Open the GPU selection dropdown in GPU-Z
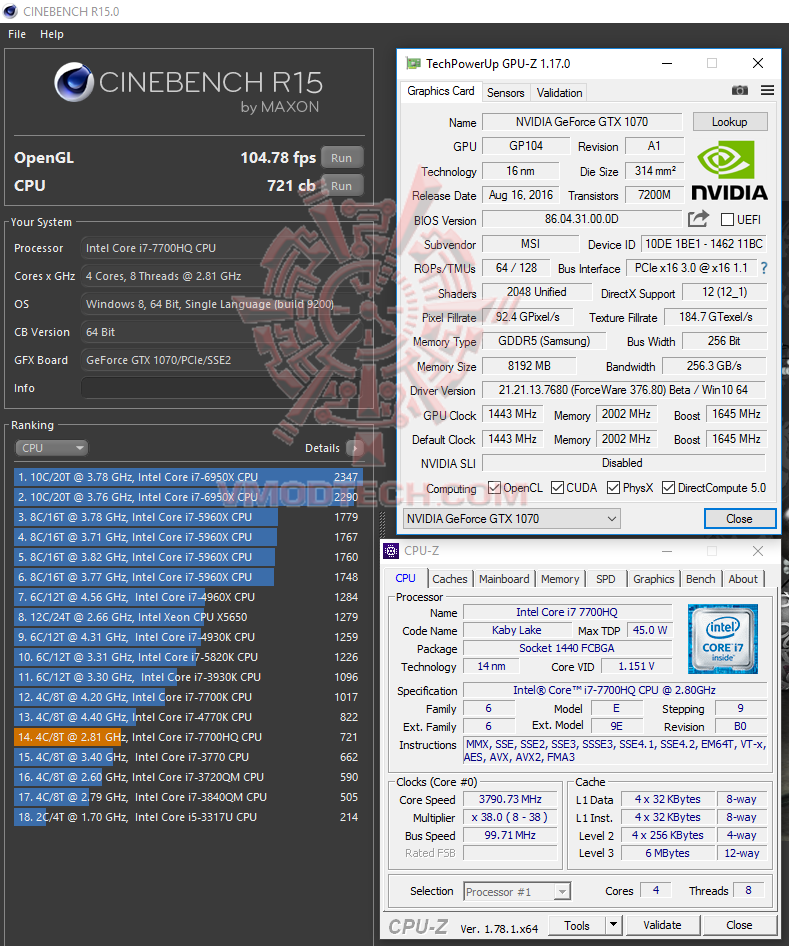Image resolution: width=789 pixels, height=946 pixels. click(x=512, y=519)
